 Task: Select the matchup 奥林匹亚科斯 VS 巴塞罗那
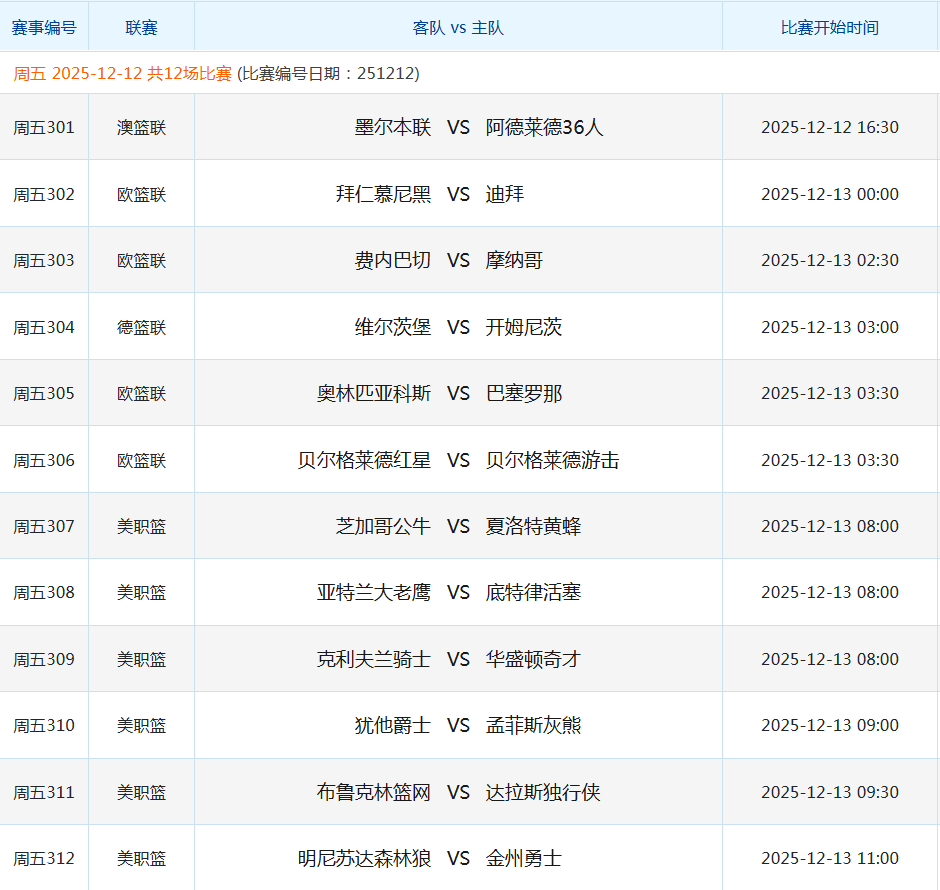[457, 393]
